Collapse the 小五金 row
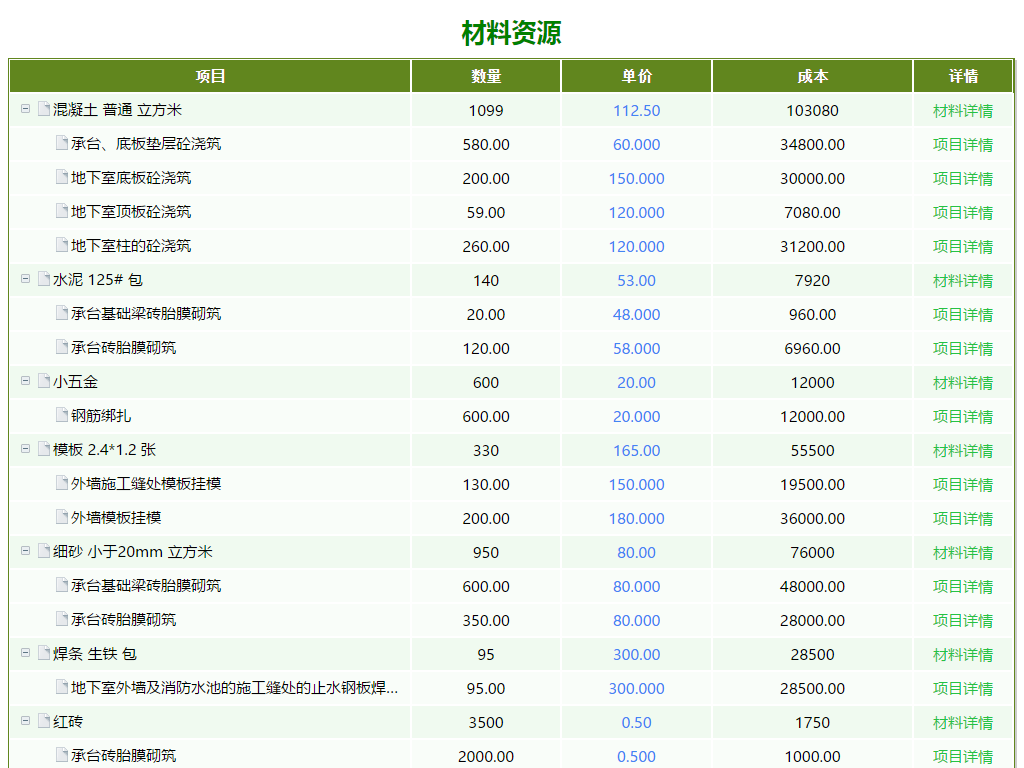Image resolution: width=1024 pixels, height=768 pixels. (x=25, y=381)
